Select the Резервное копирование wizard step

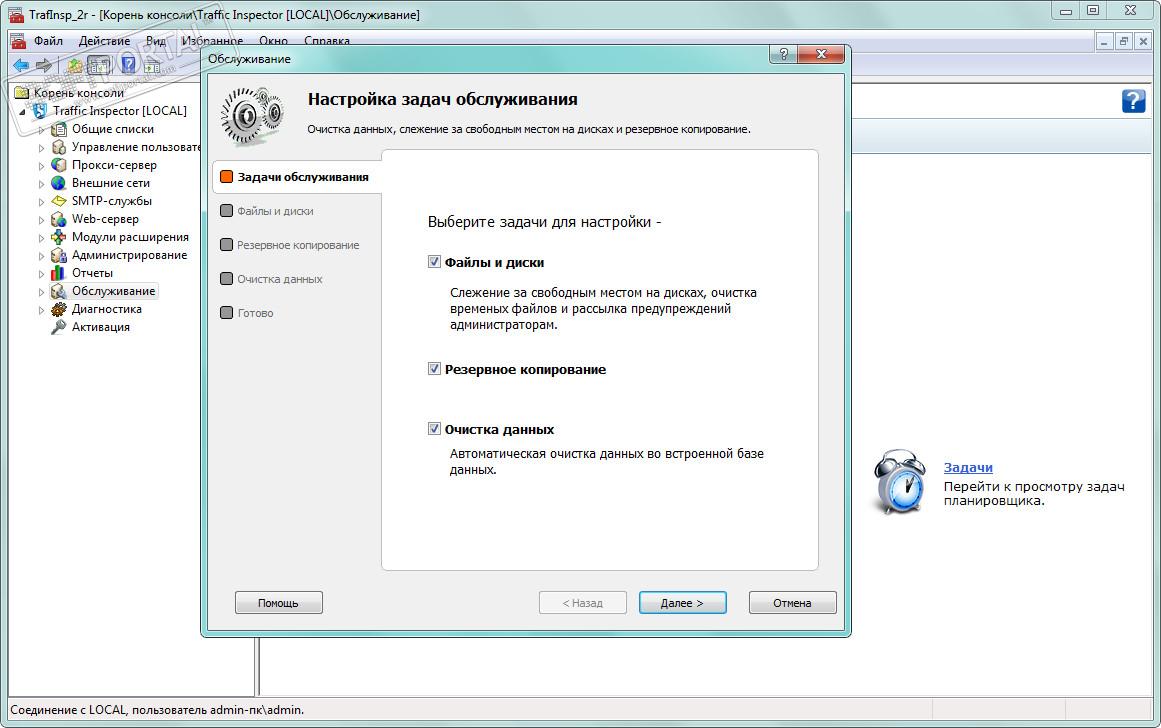click(290, 245)
